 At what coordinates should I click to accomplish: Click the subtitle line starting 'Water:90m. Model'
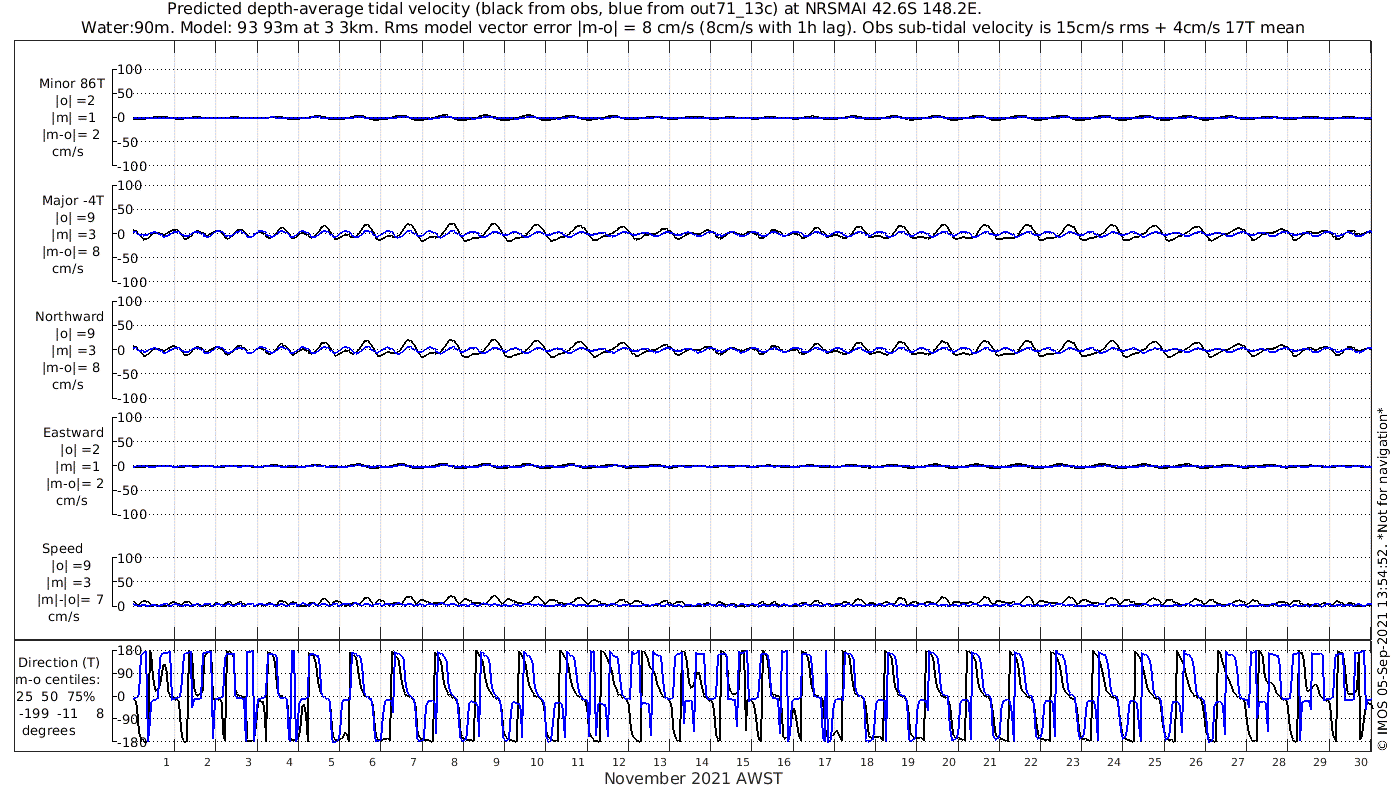tap(693, 28)
